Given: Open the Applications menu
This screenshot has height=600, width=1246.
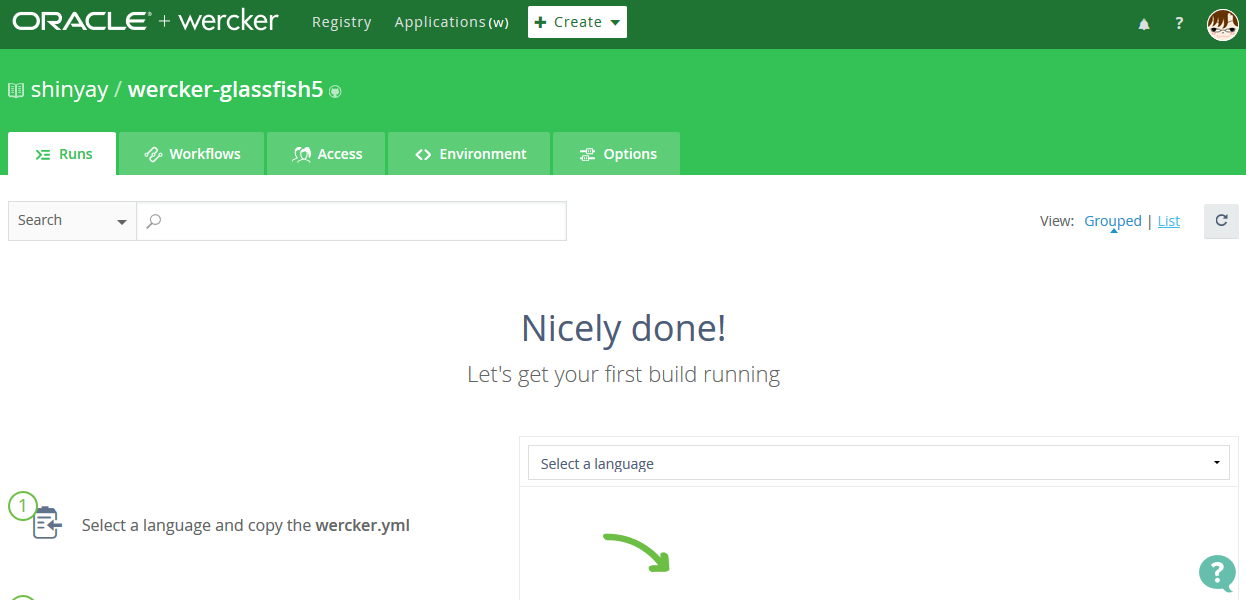Looking at the screenshot, I should [451, 22].
